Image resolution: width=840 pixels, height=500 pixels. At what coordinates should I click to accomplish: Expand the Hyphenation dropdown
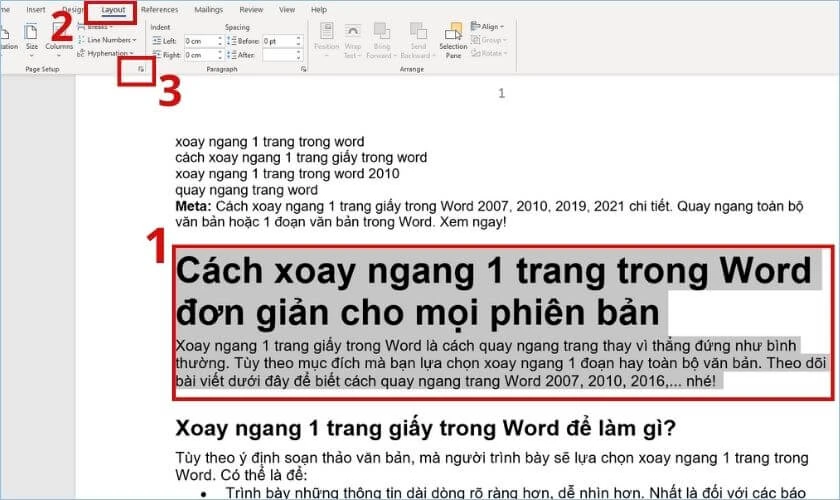tap(106, 54)
